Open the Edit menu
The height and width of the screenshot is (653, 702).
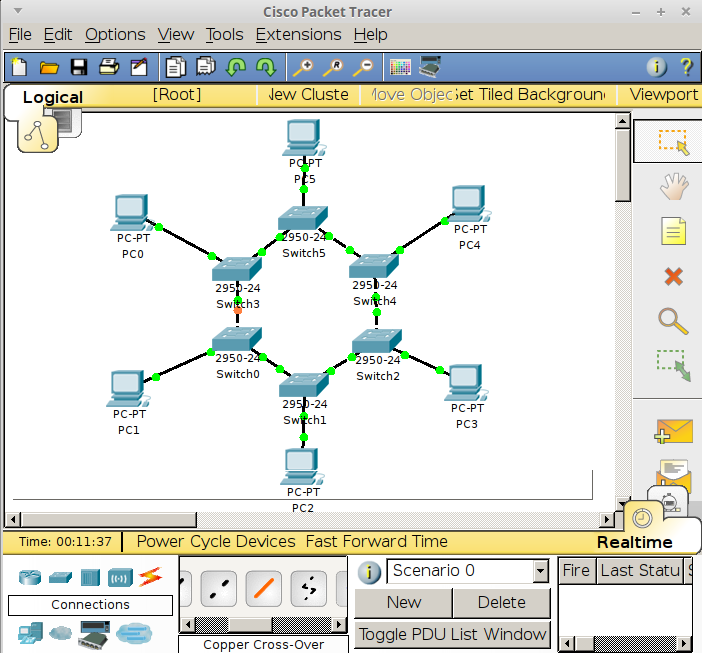(x=58, y=34)
